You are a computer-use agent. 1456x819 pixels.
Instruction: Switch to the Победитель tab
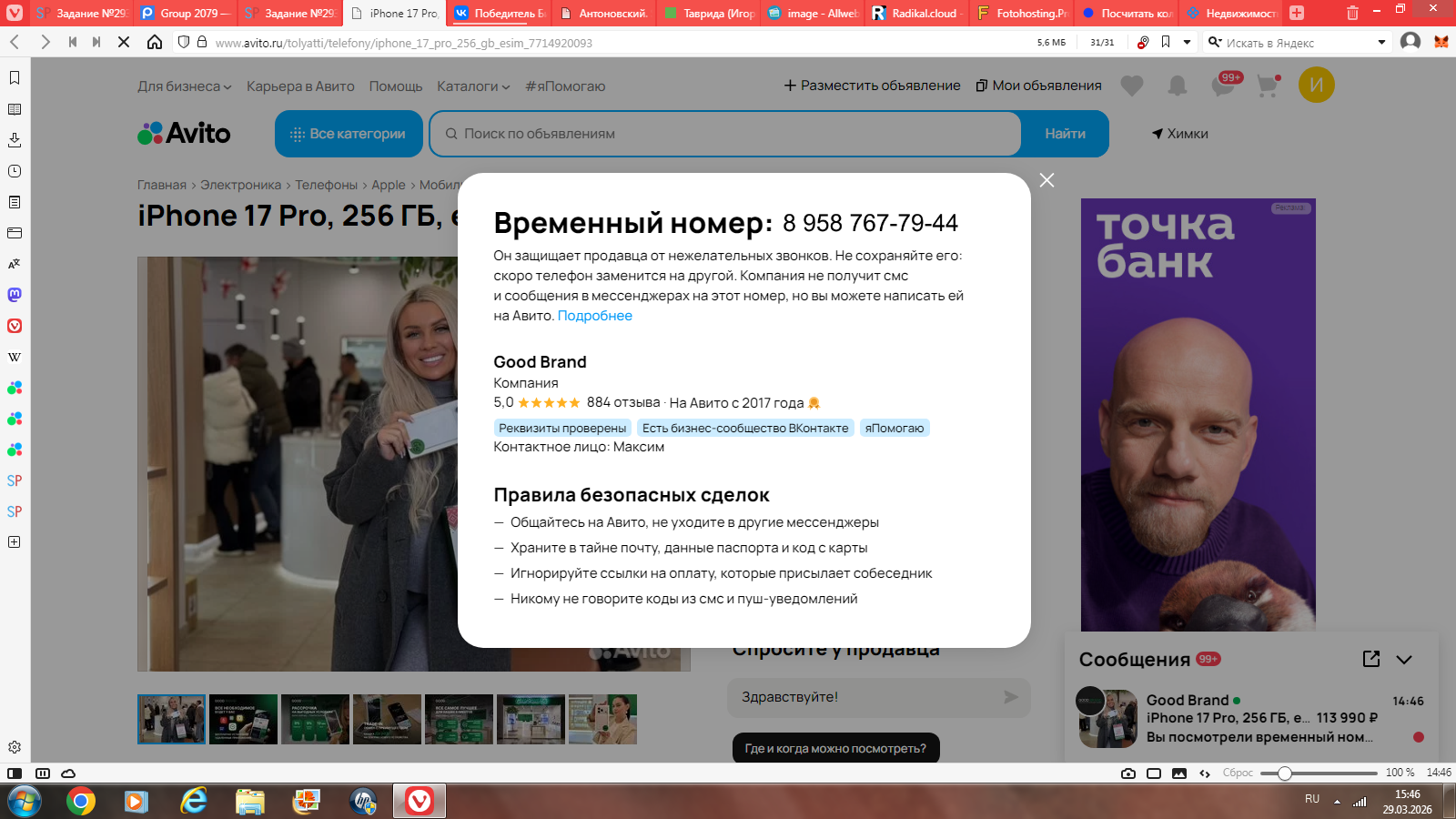pos(500,14)
